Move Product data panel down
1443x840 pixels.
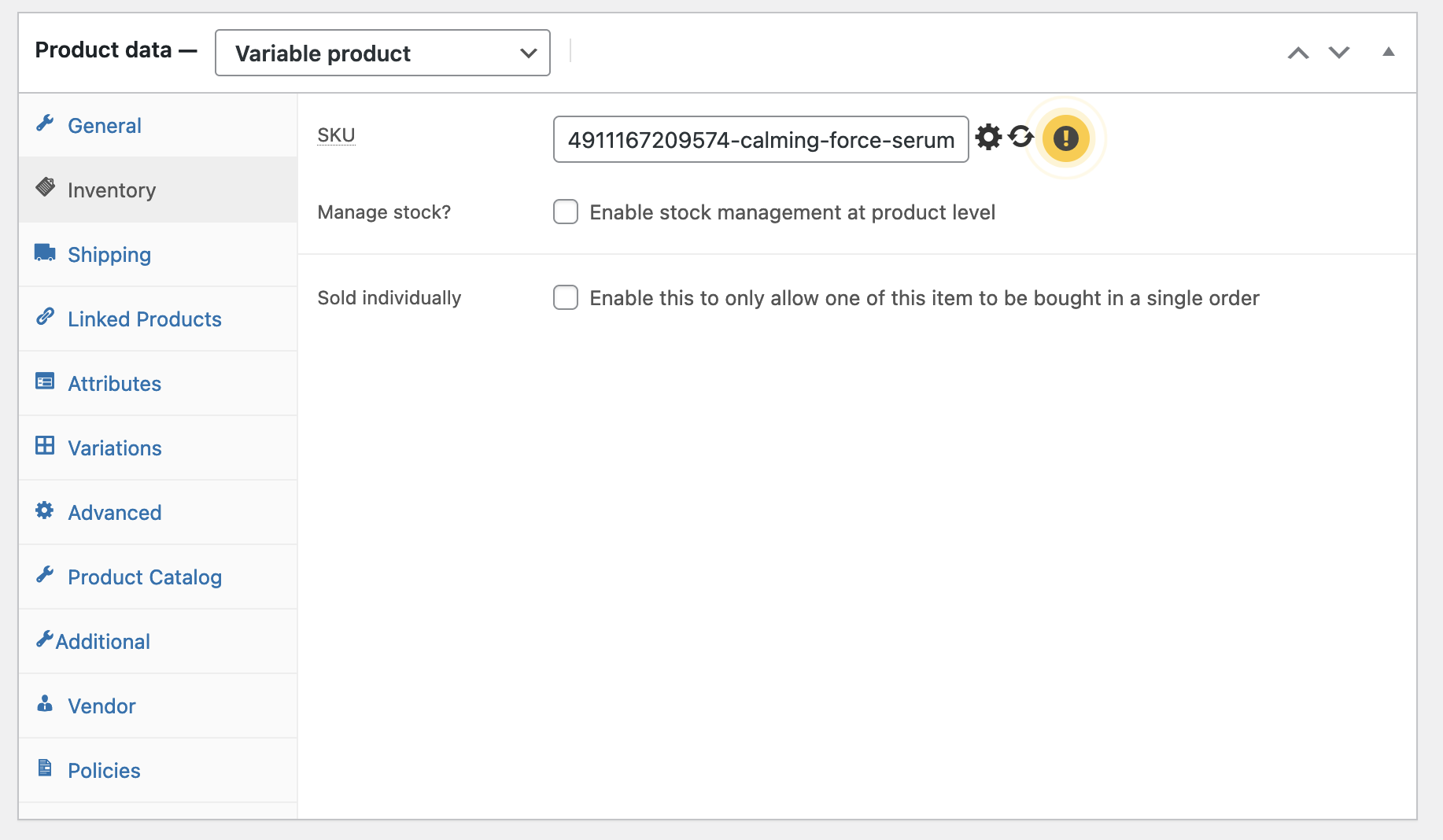point(1339,53)
